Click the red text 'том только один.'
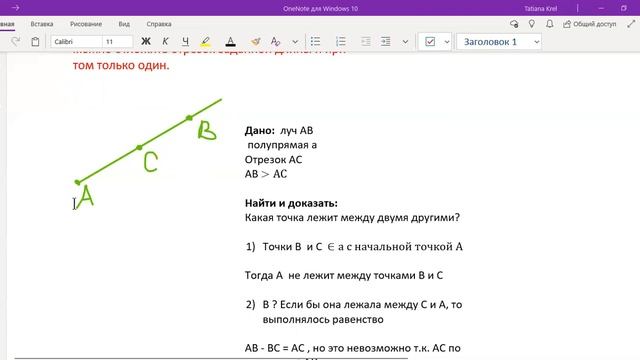 121,65
